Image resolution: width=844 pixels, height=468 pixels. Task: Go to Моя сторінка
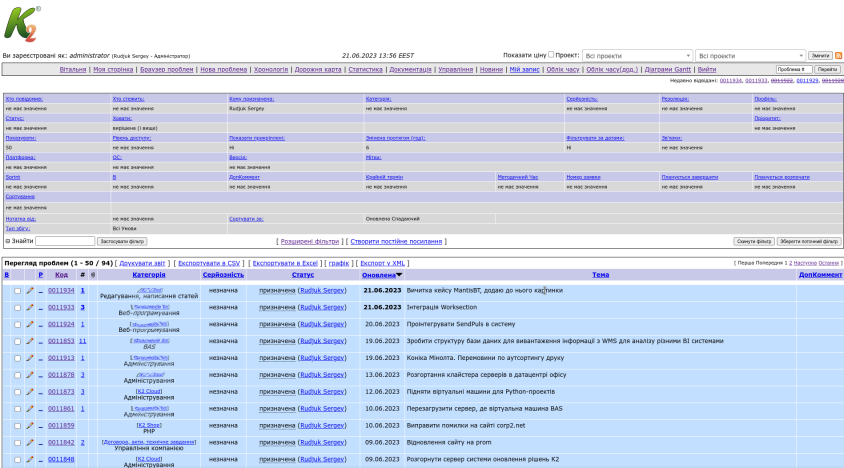(113, 69)
